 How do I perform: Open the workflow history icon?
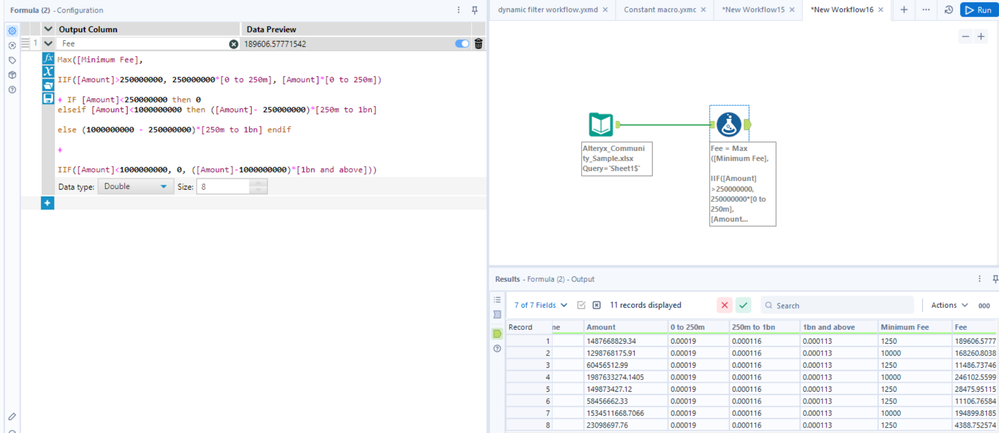coord(948,9)
